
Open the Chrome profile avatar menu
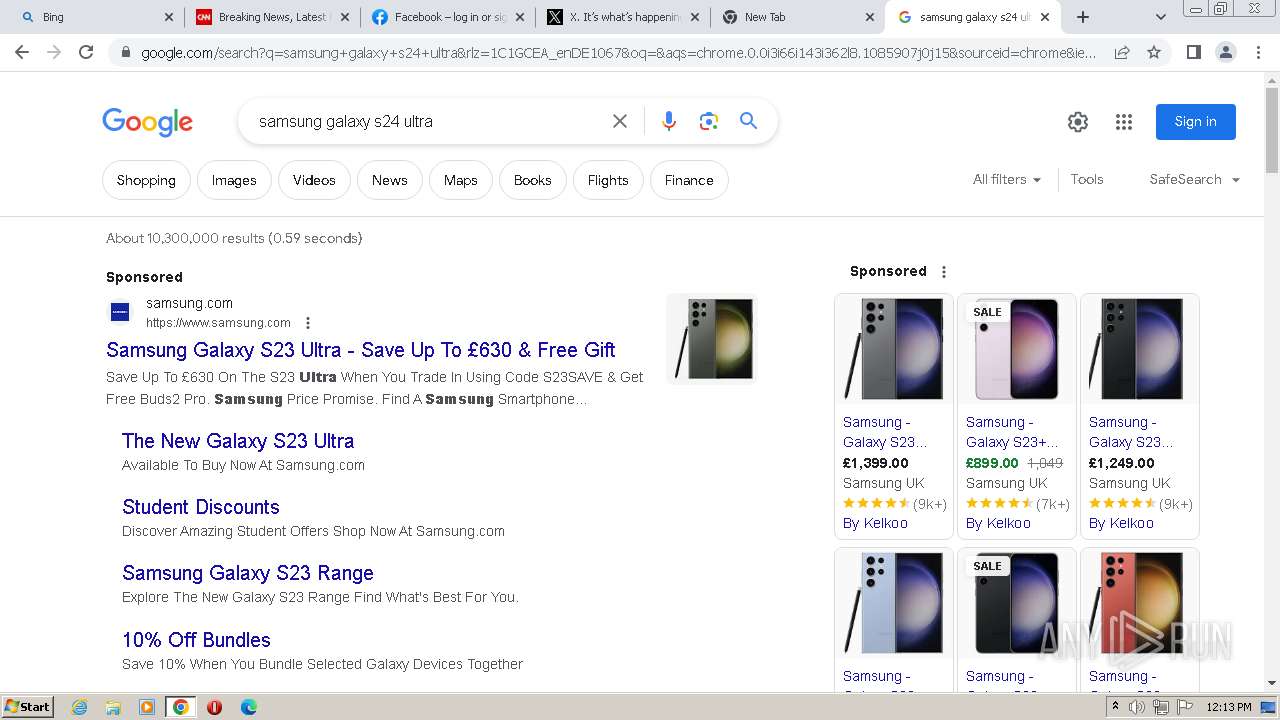click(x=1225, y=52)
